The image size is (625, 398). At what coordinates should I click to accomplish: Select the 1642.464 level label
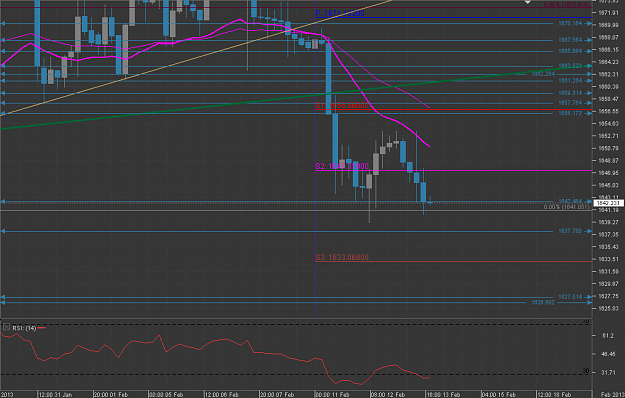570,201
